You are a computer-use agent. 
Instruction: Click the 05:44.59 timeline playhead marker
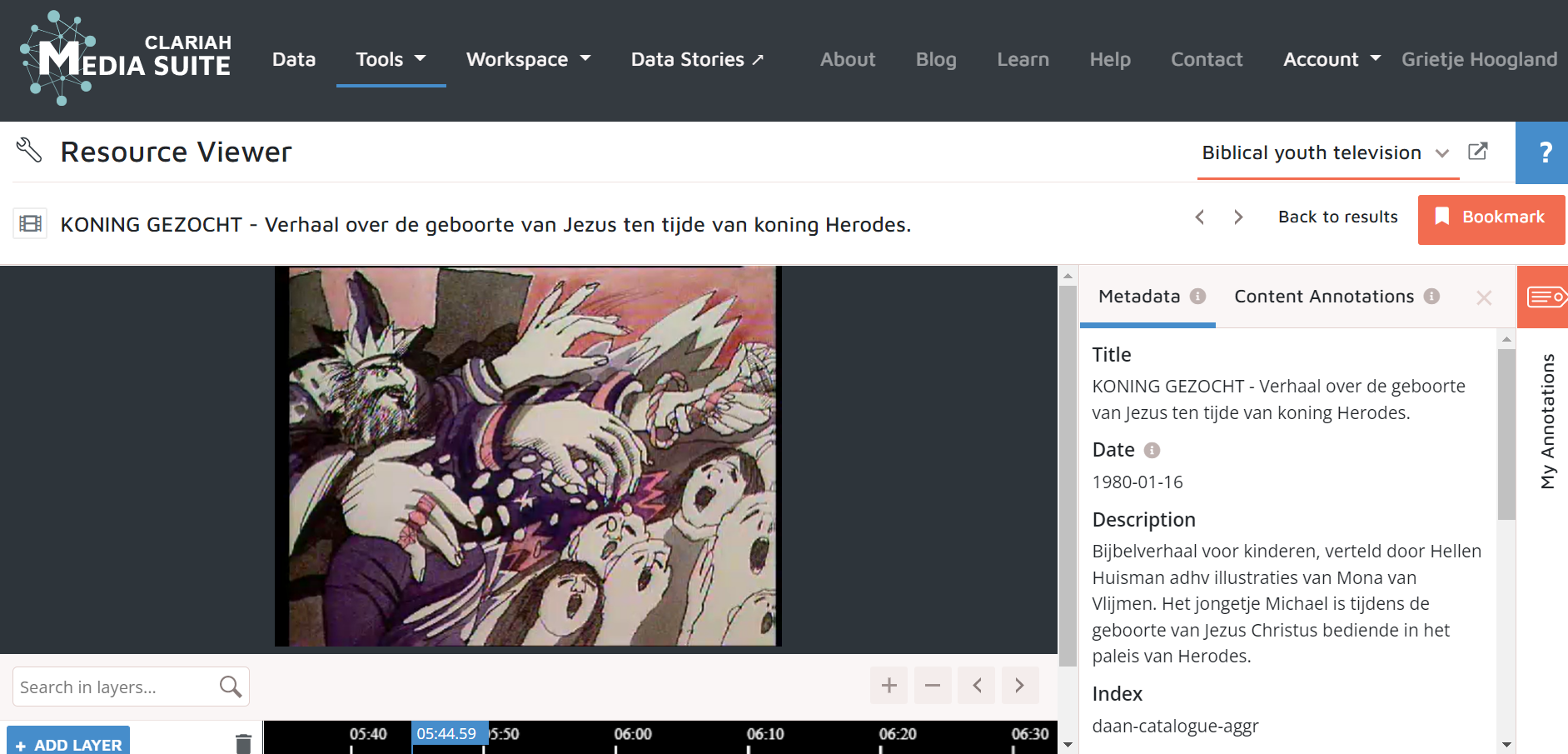tap(446, 734)
